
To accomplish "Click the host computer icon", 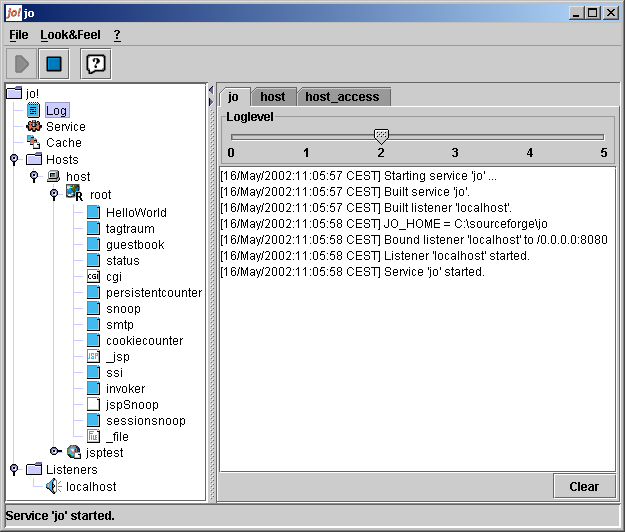I will (53, 176).
